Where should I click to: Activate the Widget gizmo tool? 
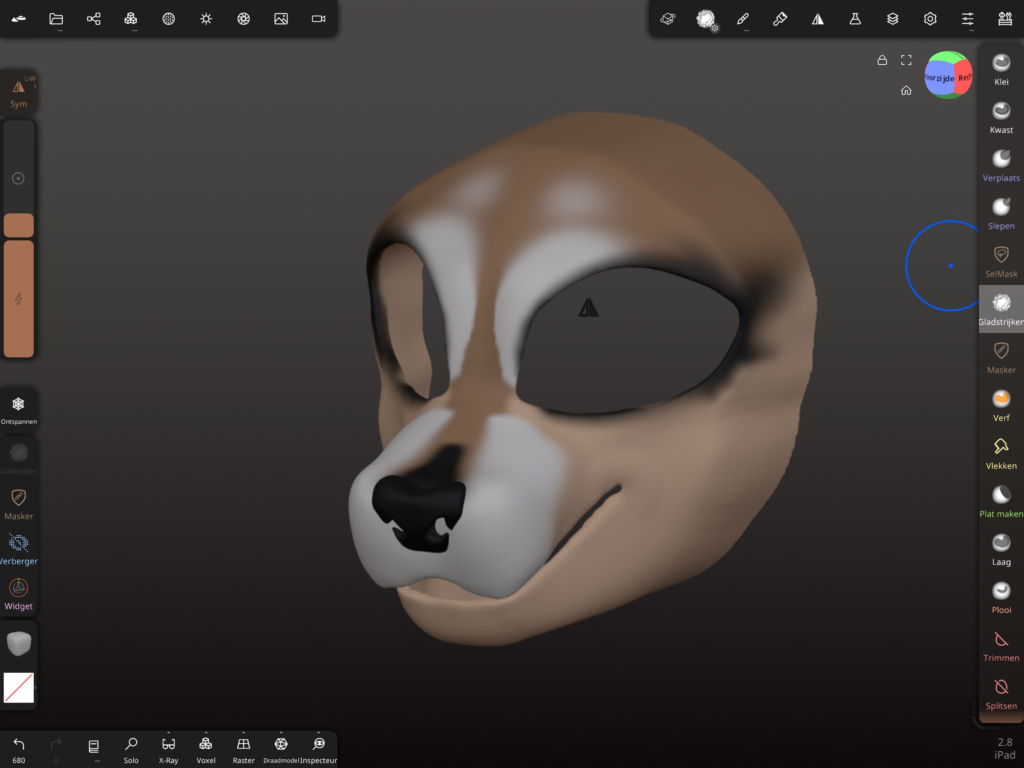pos(18,594)
